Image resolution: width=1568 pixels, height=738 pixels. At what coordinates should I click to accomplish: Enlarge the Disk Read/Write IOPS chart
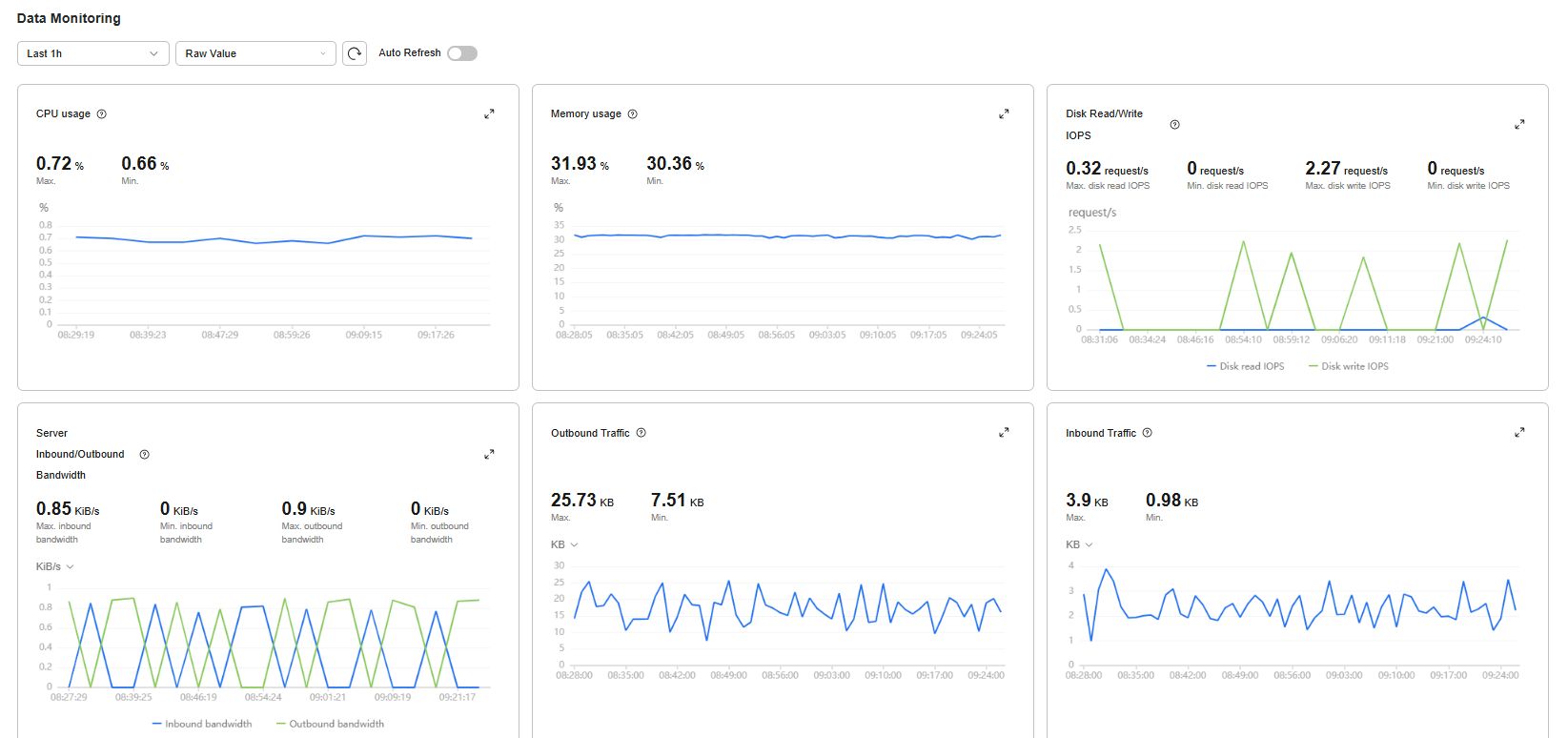click(1519, 125)
